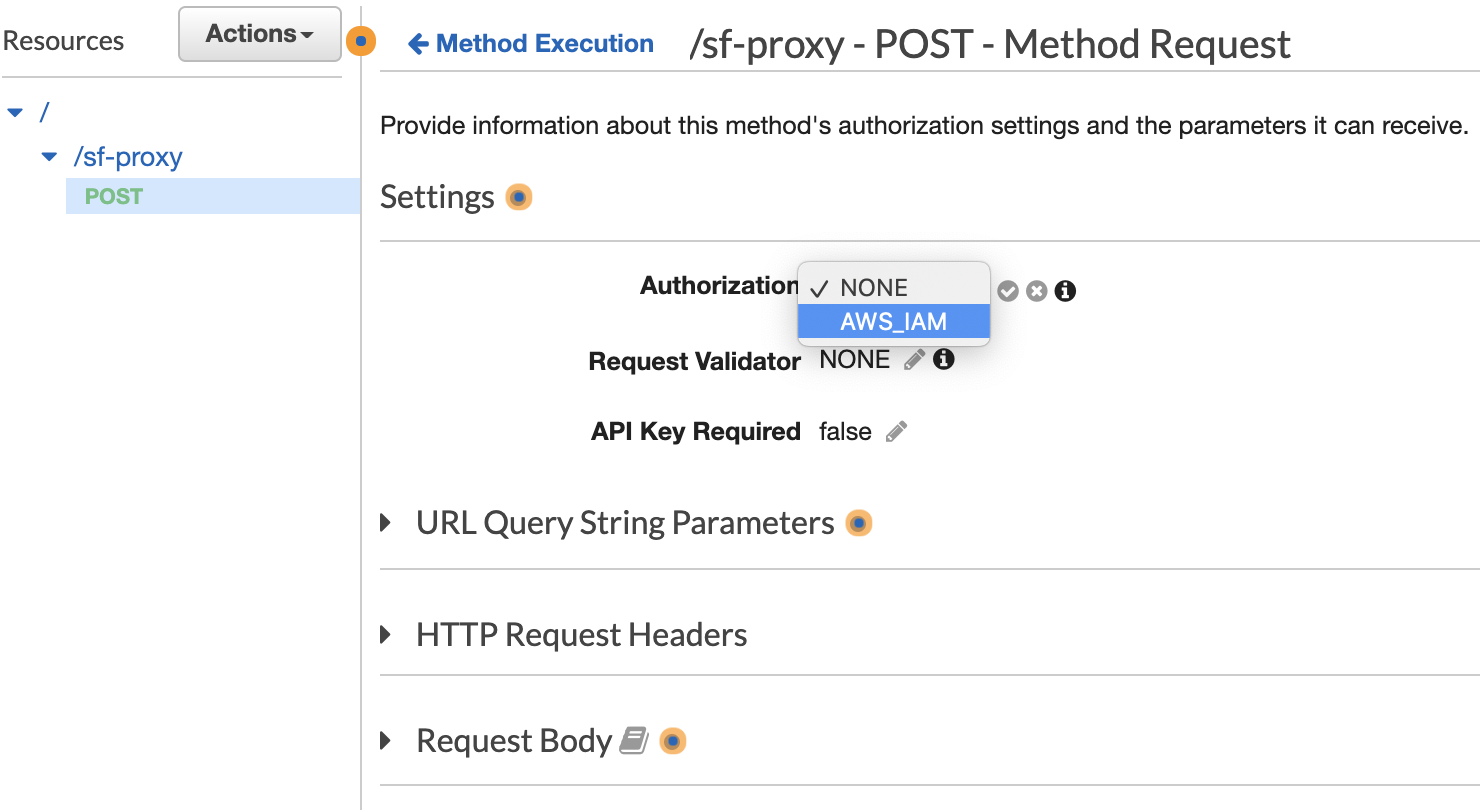The image size is (1480, 810).
Task: Select POST method in resource tree
Action: coord(114,196)
